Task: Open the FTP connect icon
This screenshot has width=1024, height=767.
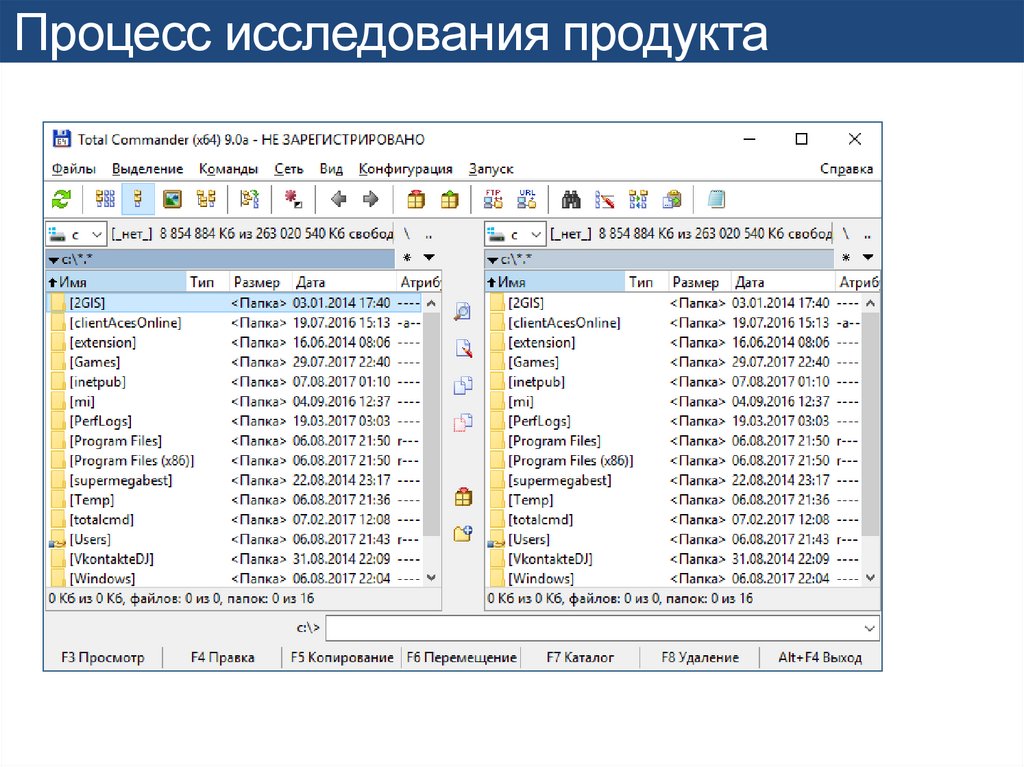Action: [x=493, y=199]
